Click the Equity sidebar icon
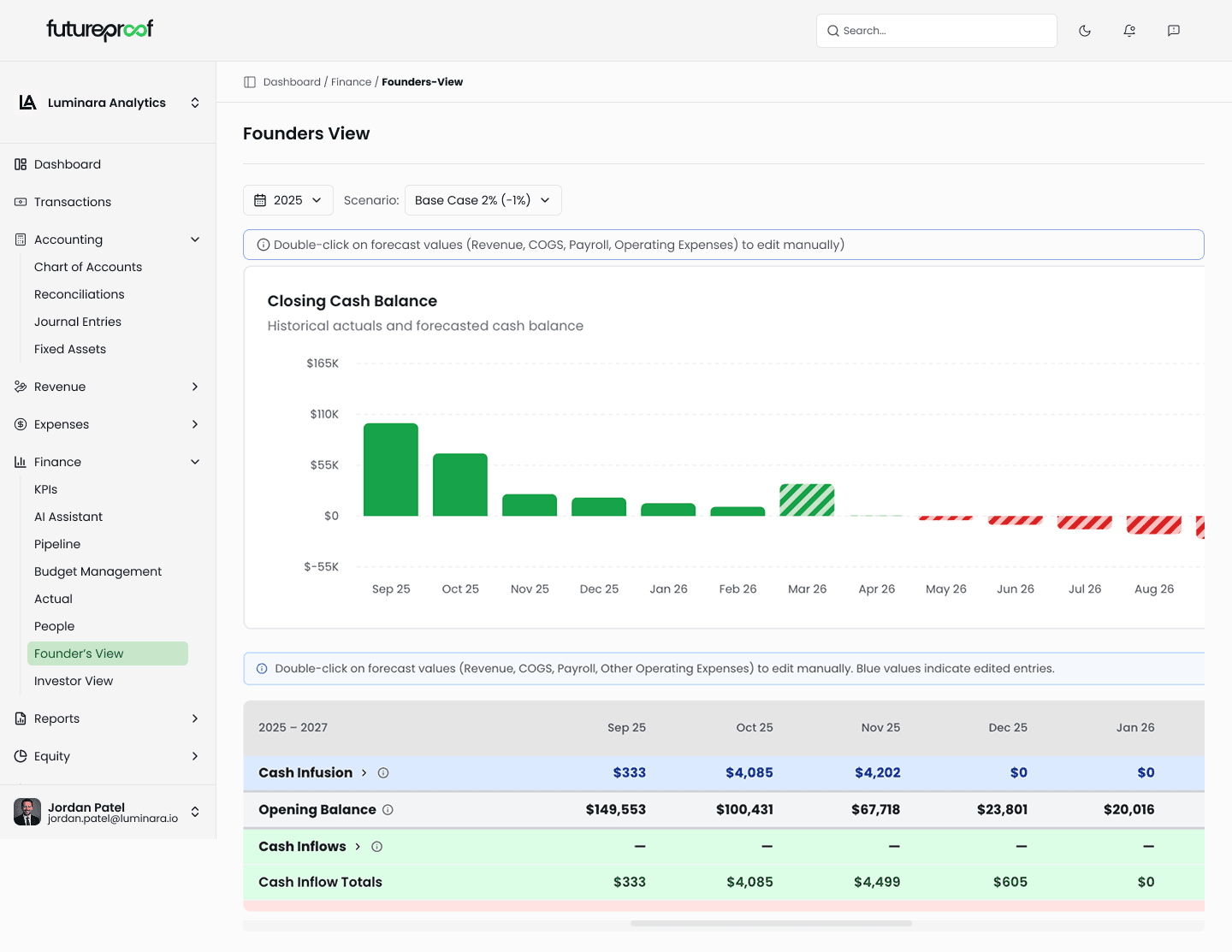The width and height of the screenshot is (1232, 952). coord(19,756)
